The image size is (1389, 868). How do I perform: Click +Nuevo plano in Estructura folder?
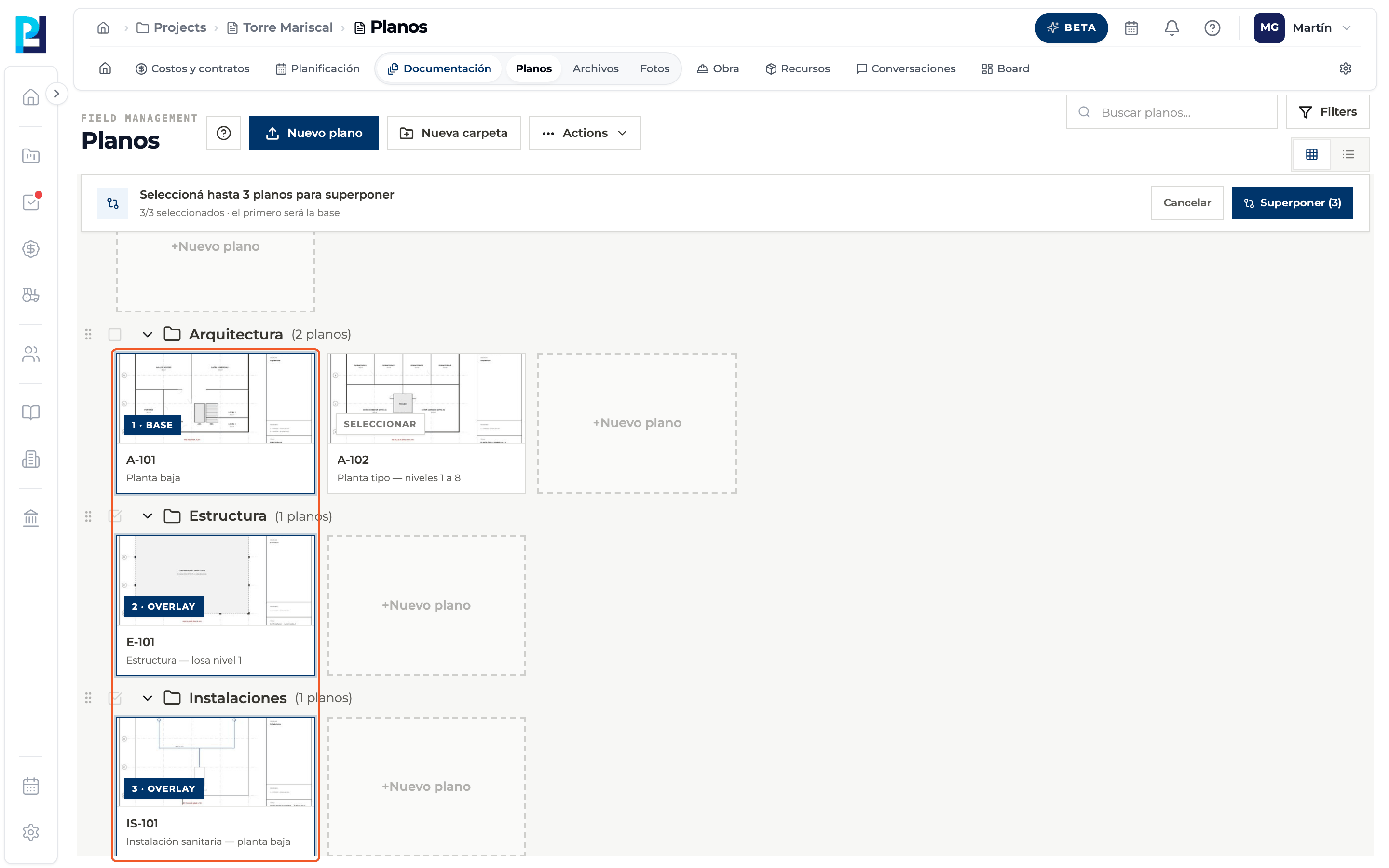[x=426, y=605]
